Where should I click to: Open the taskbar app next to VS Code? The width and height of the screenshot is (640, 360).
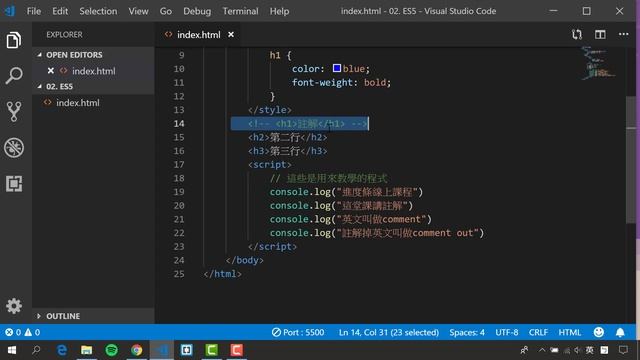187,350
